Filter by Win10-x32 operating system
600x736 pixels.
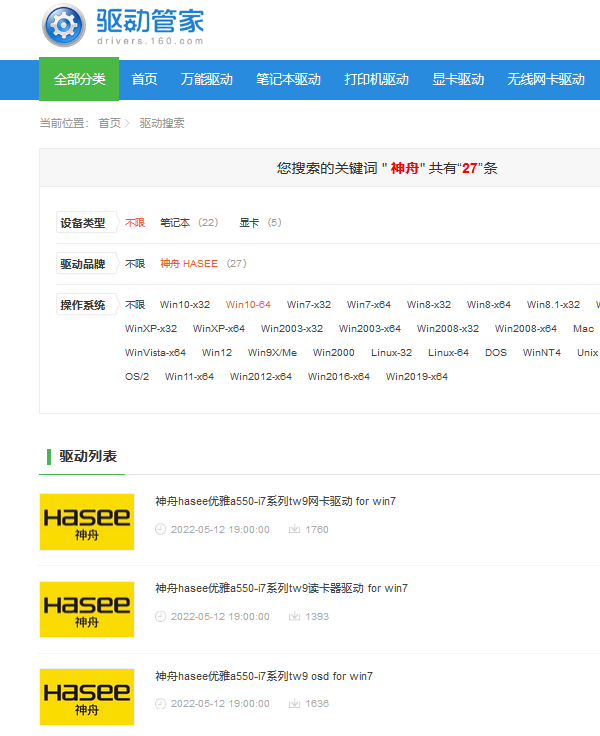(x=185, y=305)
